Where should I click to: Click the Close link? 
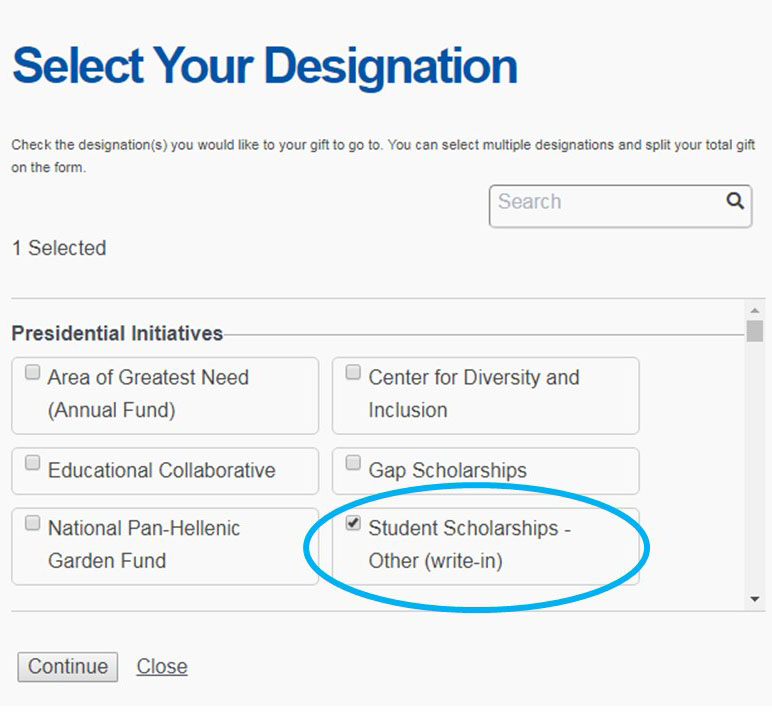pyautogui.click(x=161, y=666)
